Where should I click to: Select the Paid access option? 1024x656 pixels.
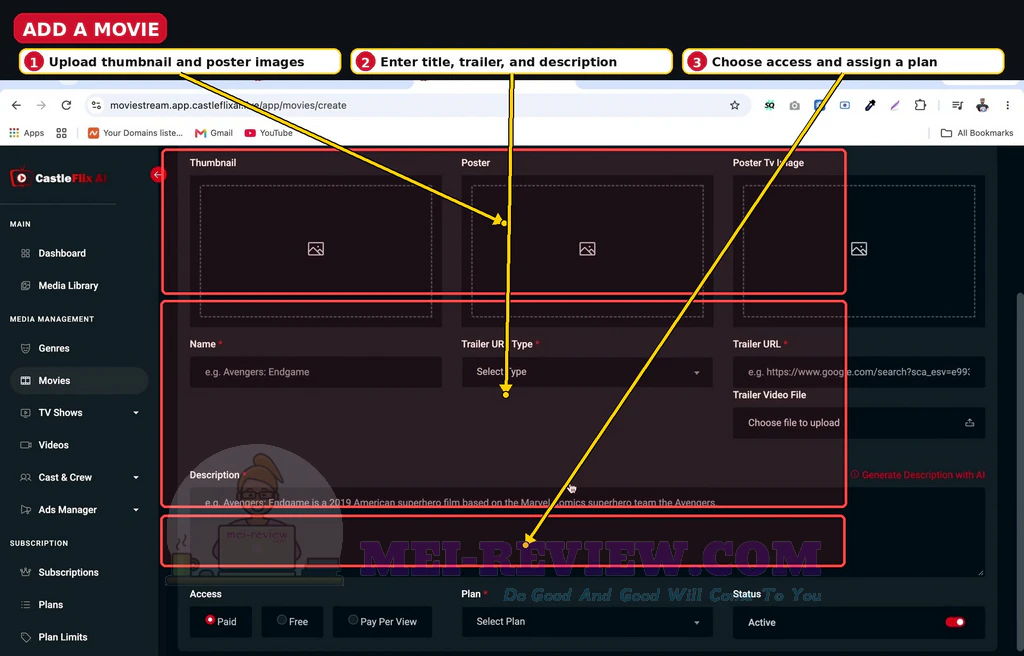coord(221,621)
